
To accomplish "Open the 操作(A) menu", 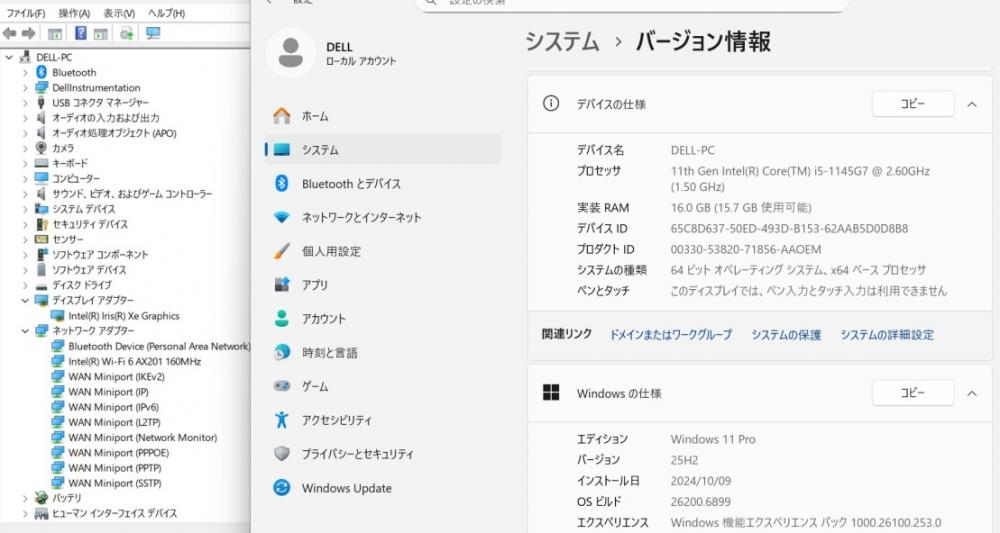I will pyautogui.click(x=74, y=13).
